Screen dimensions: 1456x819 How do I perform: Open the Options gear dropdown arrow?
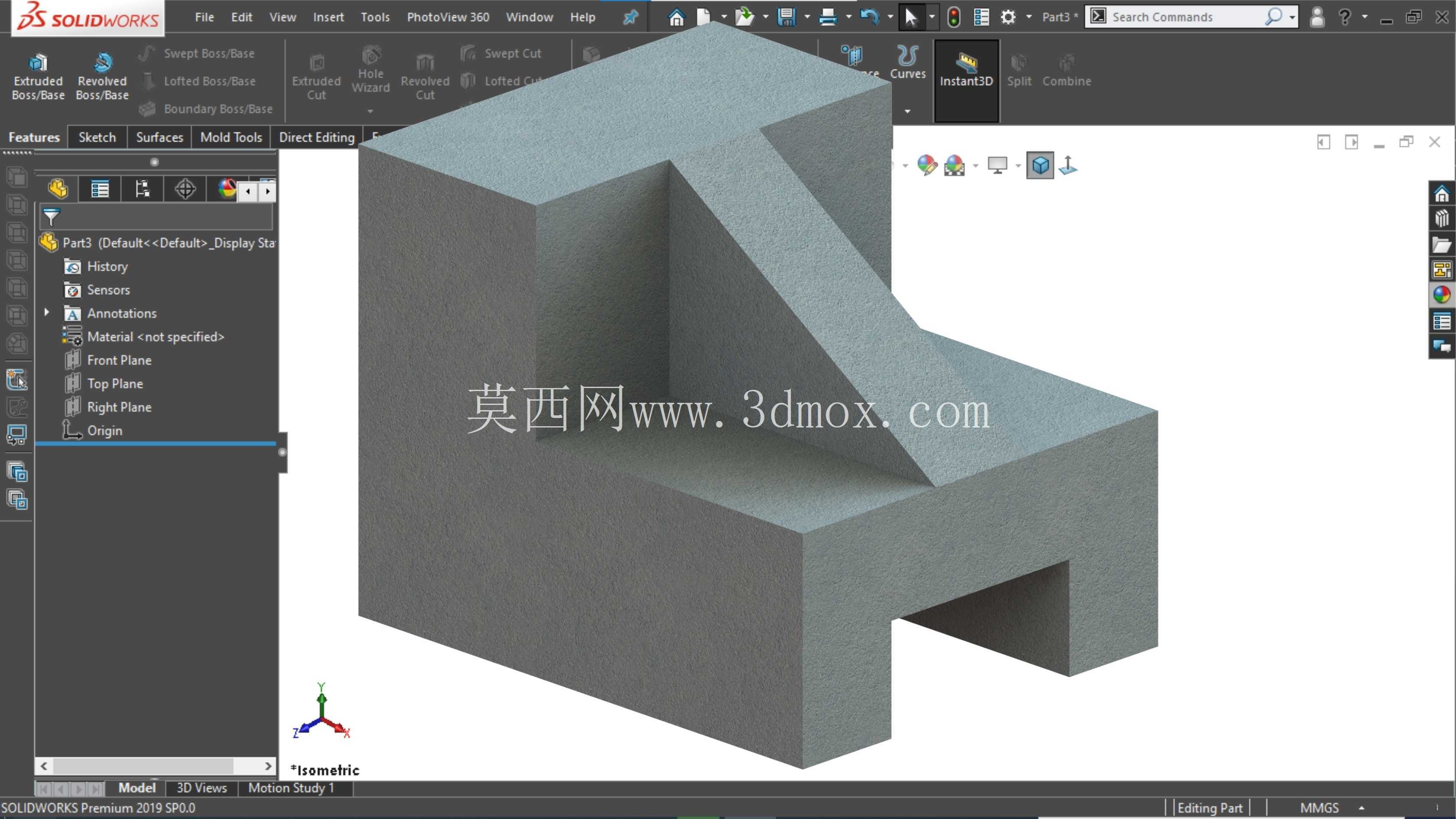click(x=1029, y=17)
